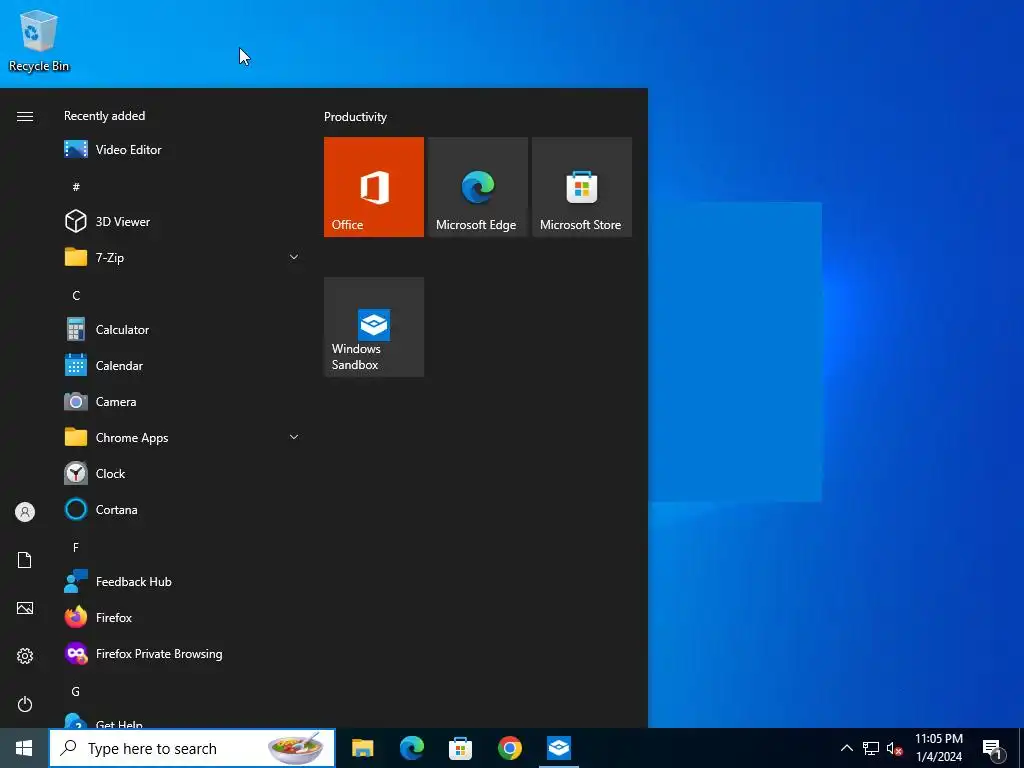Open Pictures from the Start sidebar

[25, 608]
